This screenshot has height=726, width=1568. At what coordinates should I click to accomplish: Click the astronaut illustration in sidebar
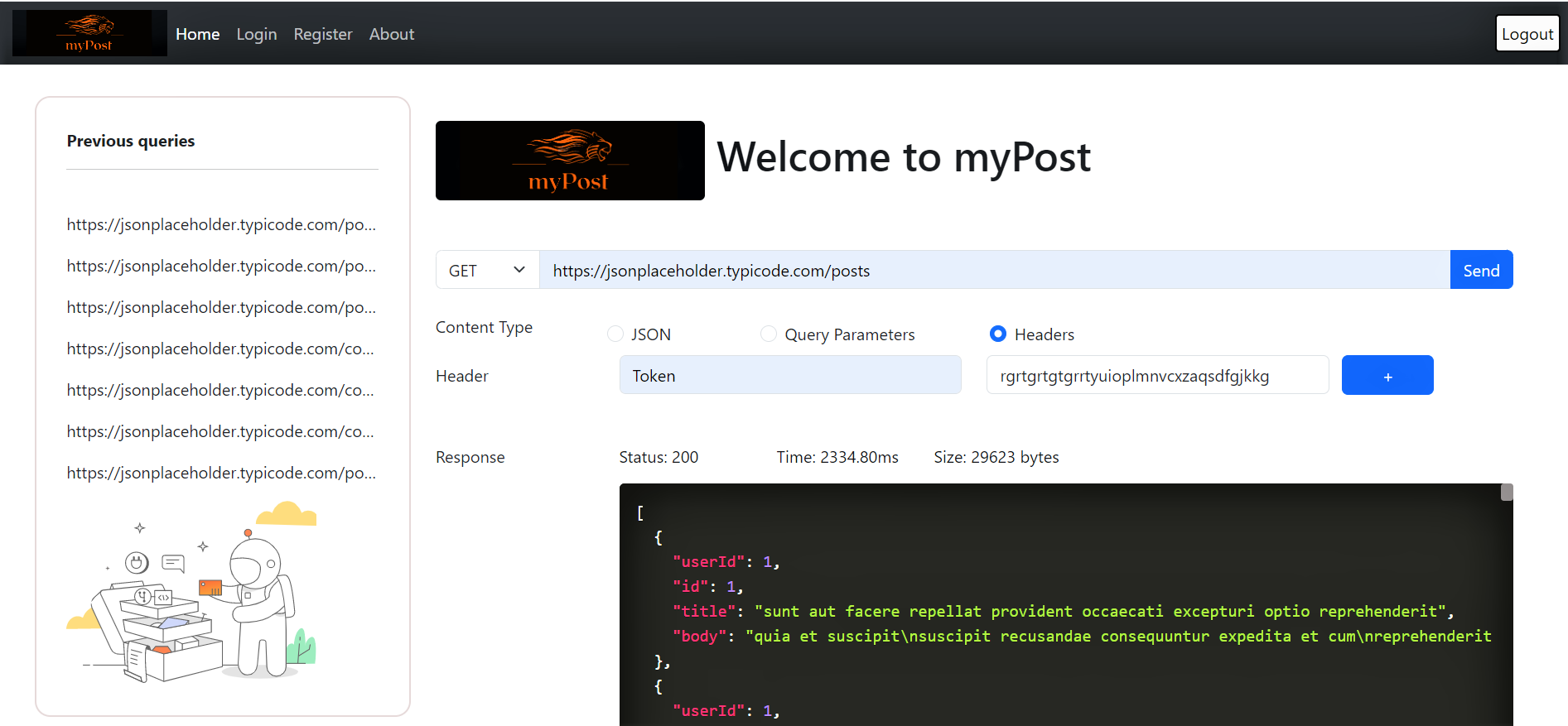[x=191, y=592]
